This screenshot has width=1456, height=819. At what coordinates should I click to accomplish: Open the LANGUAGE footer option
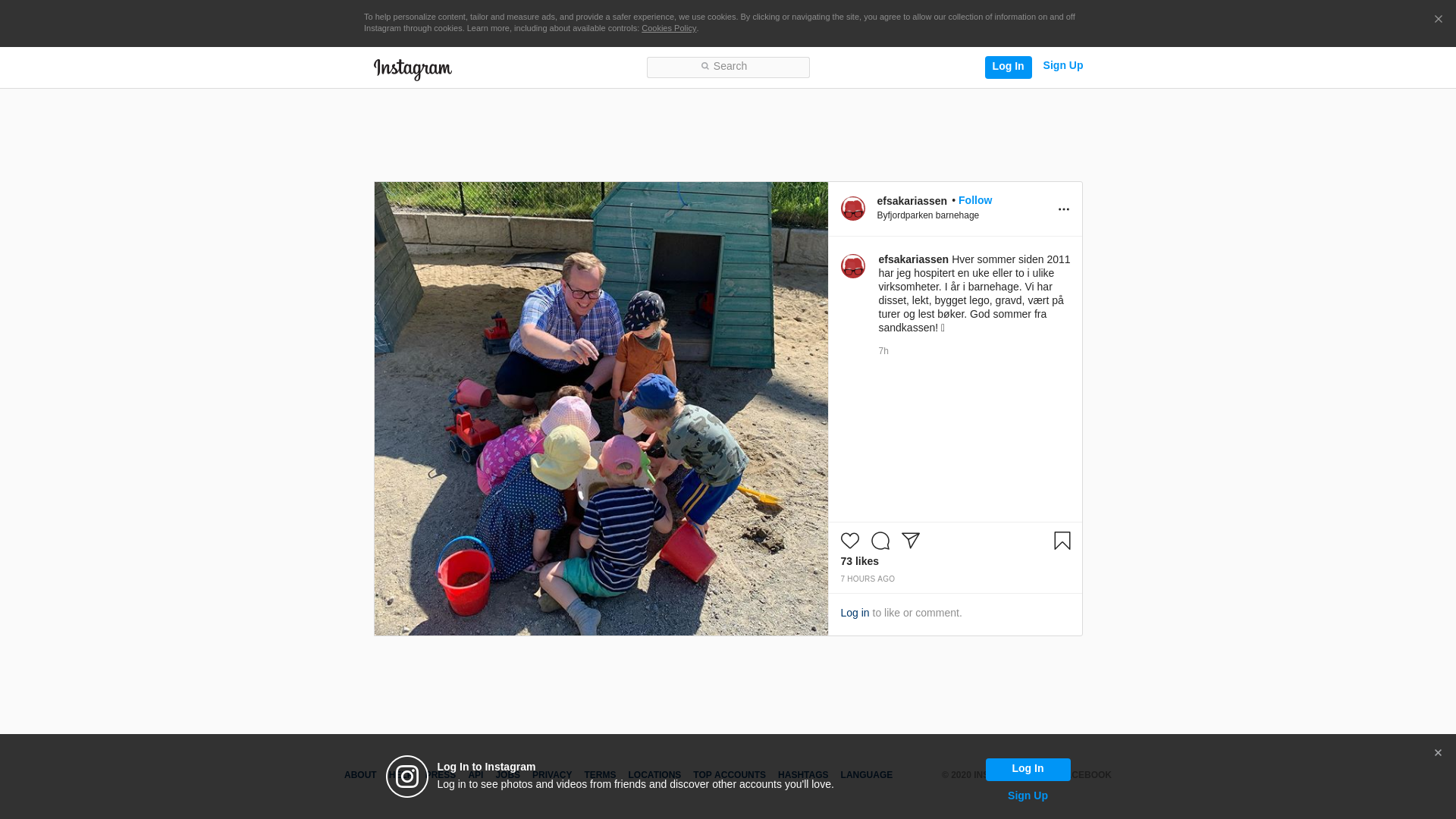[x=867, y=775]
